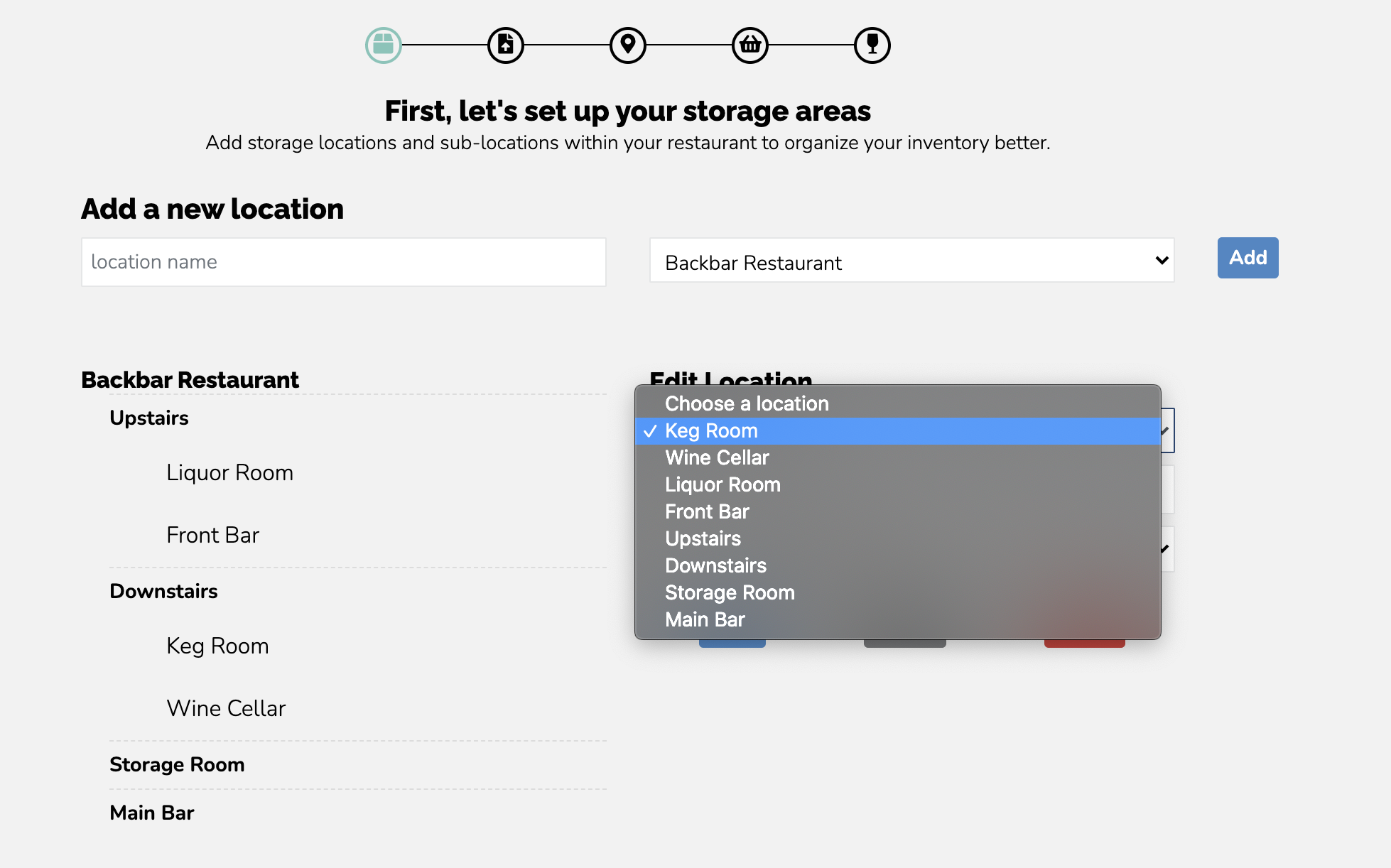
Task: Choose Liquor Room option in dropdown
Action: 722,484
